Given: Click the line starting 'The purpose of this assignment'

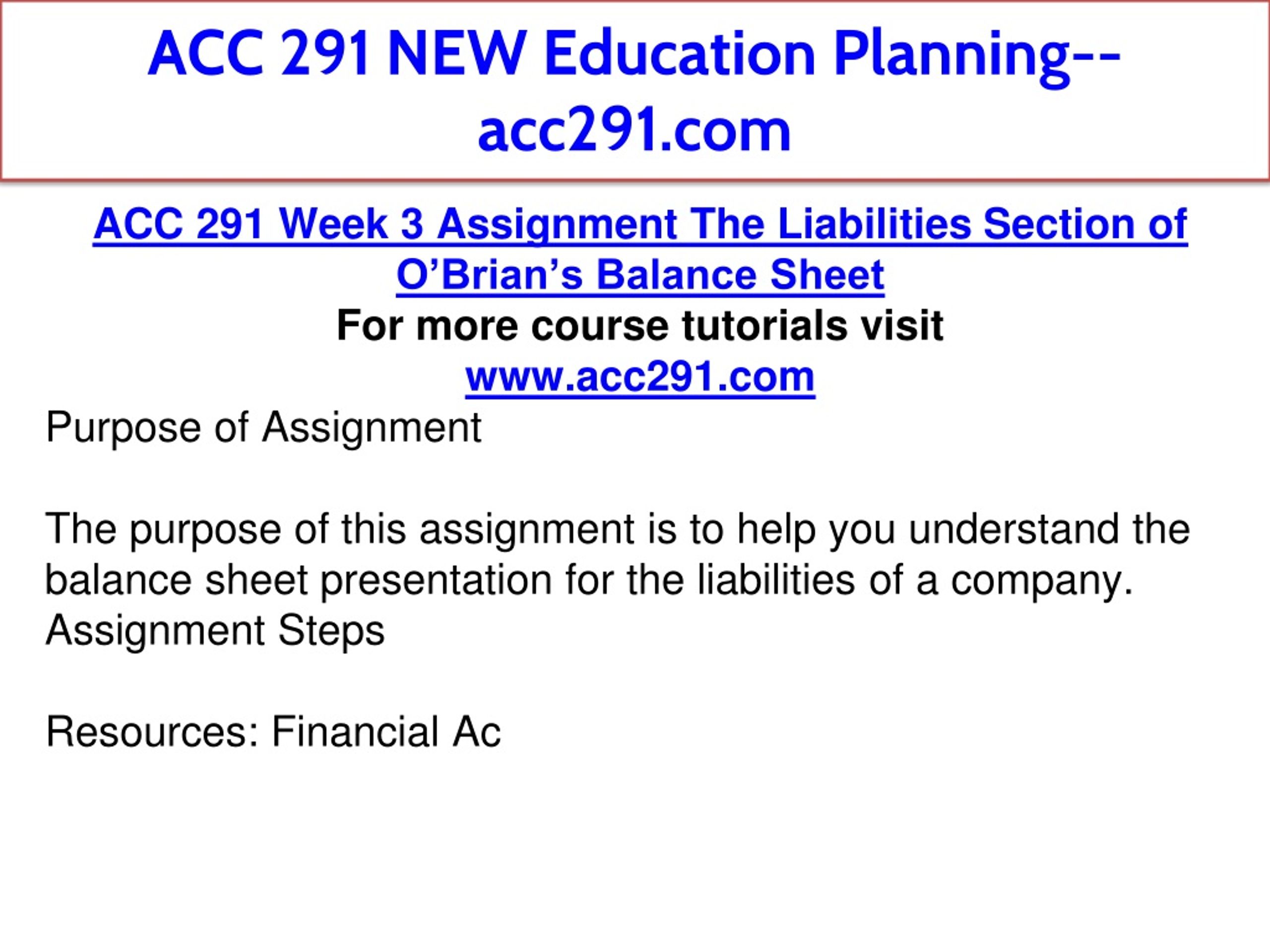Looking at the screenshot, I should click(618, 530).
